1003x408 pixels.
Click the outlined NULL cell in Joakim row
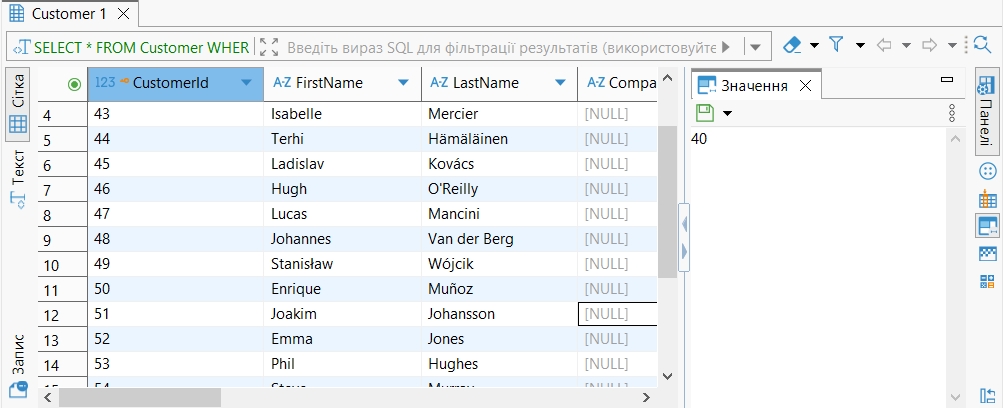[x=617, y=313]
